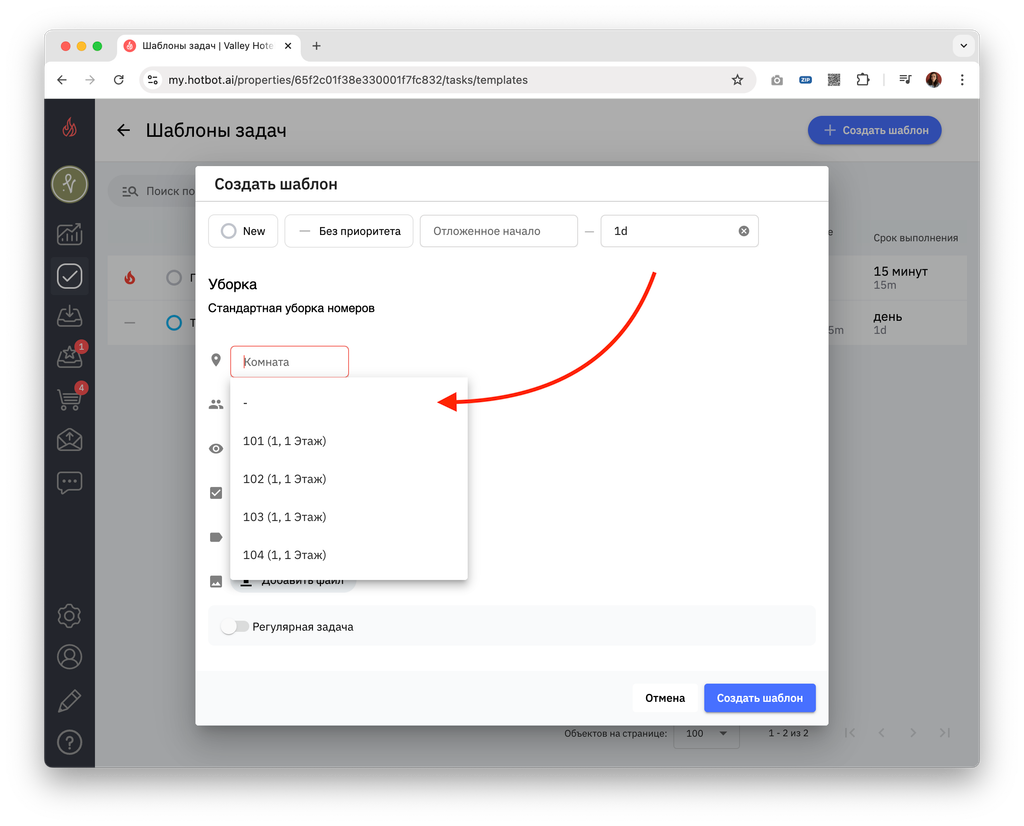
Task: Open the inbox download tray sidebar icon
Action: coord(69,317)
